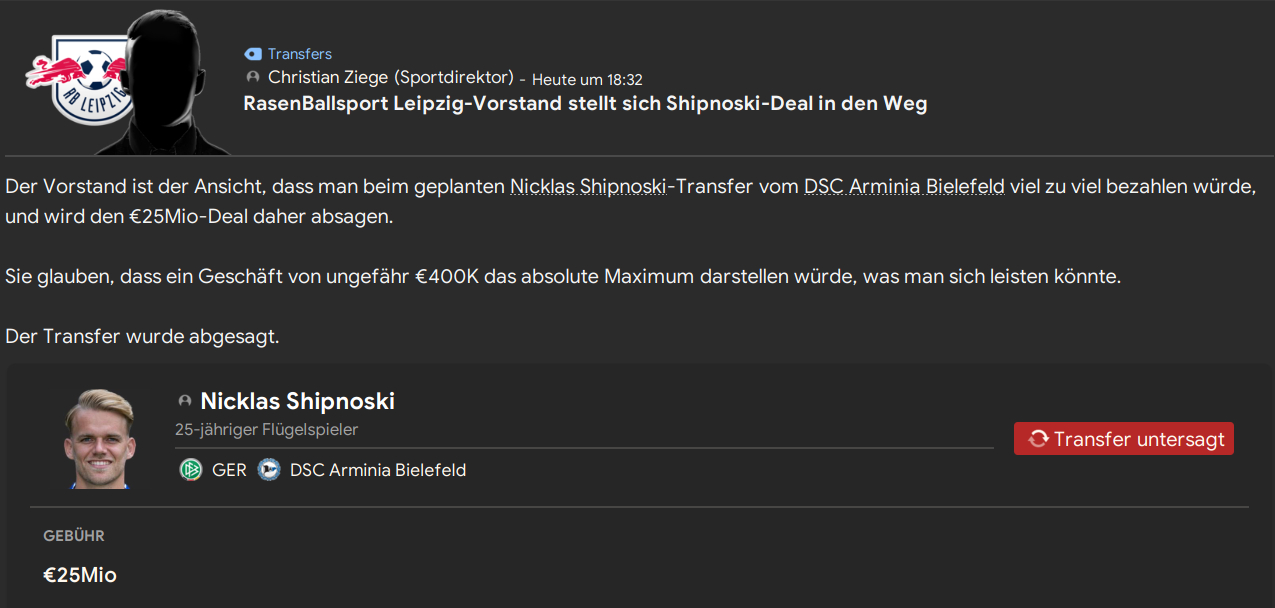Select the headline about the Shipnoski deal
Image resolution: width=1275 pixels, height=608 pixels.
pyautogui.click(x=585, y=103)
